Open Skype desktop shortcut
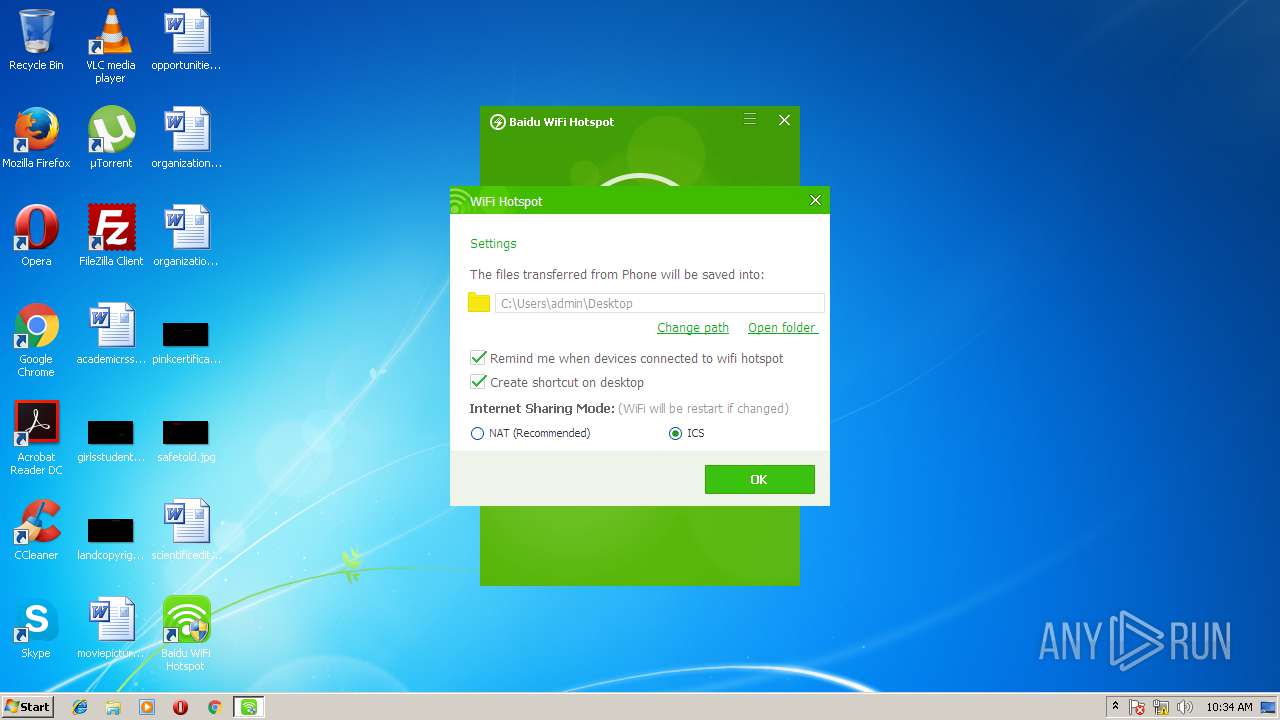The image size is (1280, 720). coord(36,628)
